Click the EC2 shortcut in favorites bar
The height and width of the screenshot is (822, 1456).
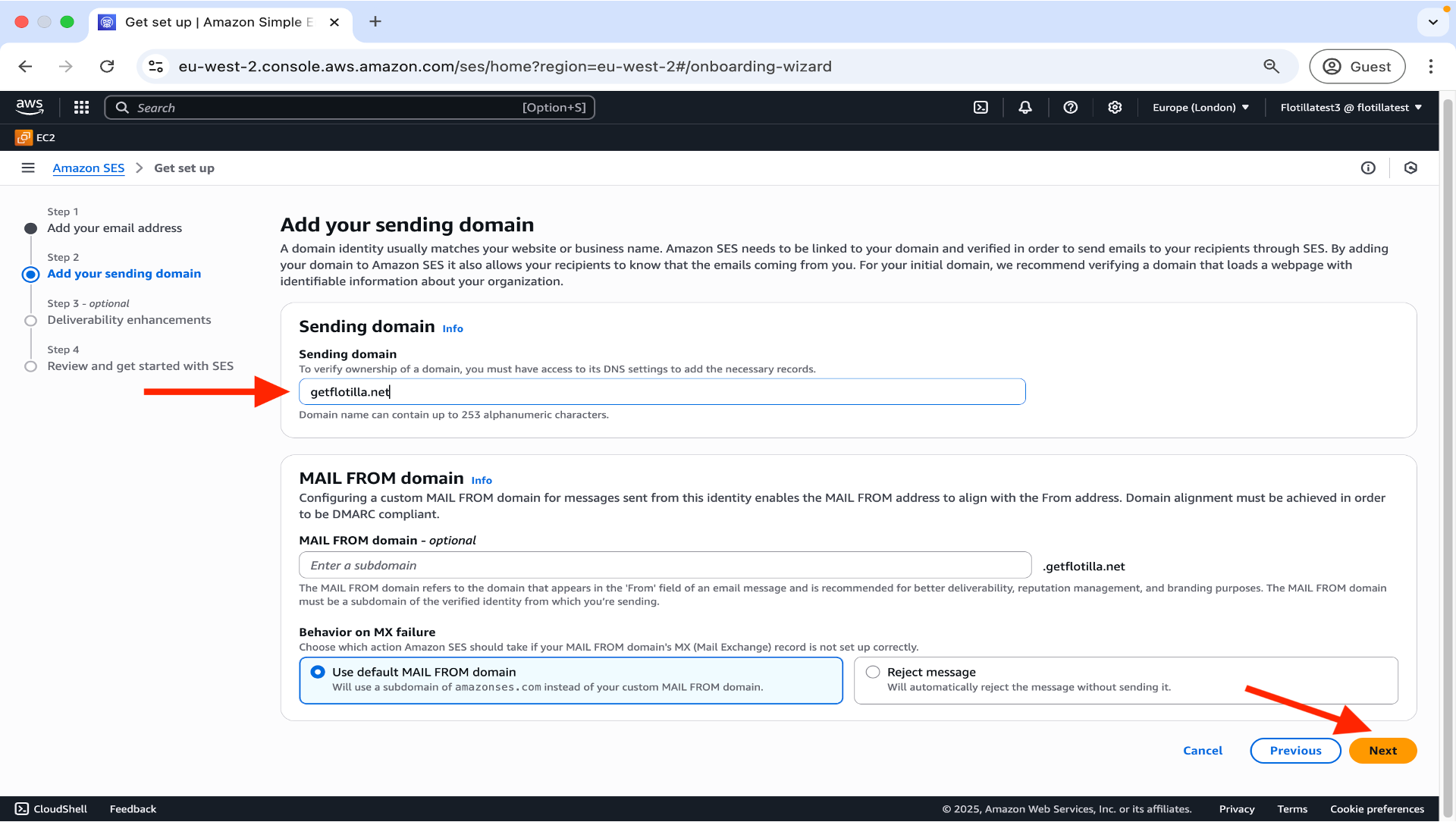coord(36,137)
